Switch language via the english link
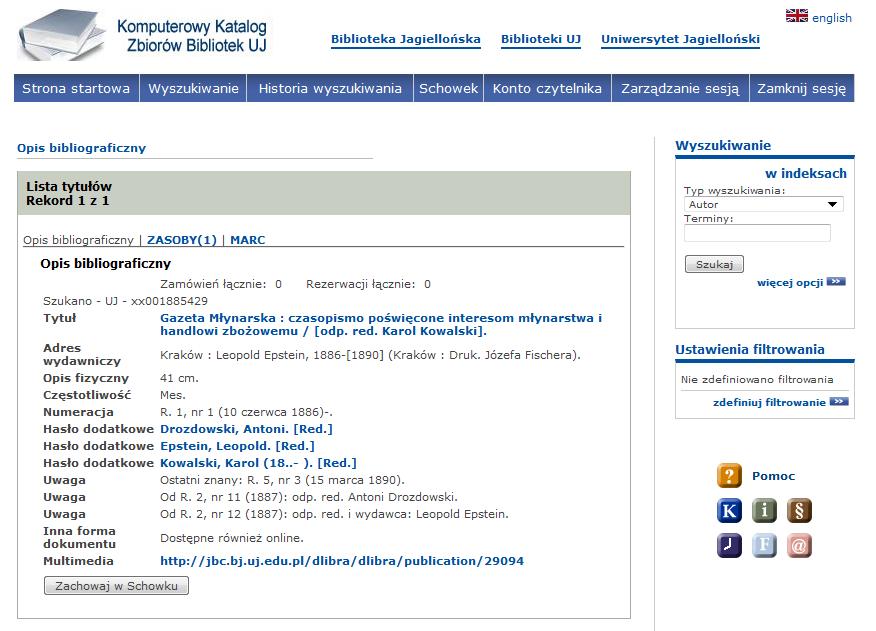This screenshot has width=876, height=631. point(832,18)
